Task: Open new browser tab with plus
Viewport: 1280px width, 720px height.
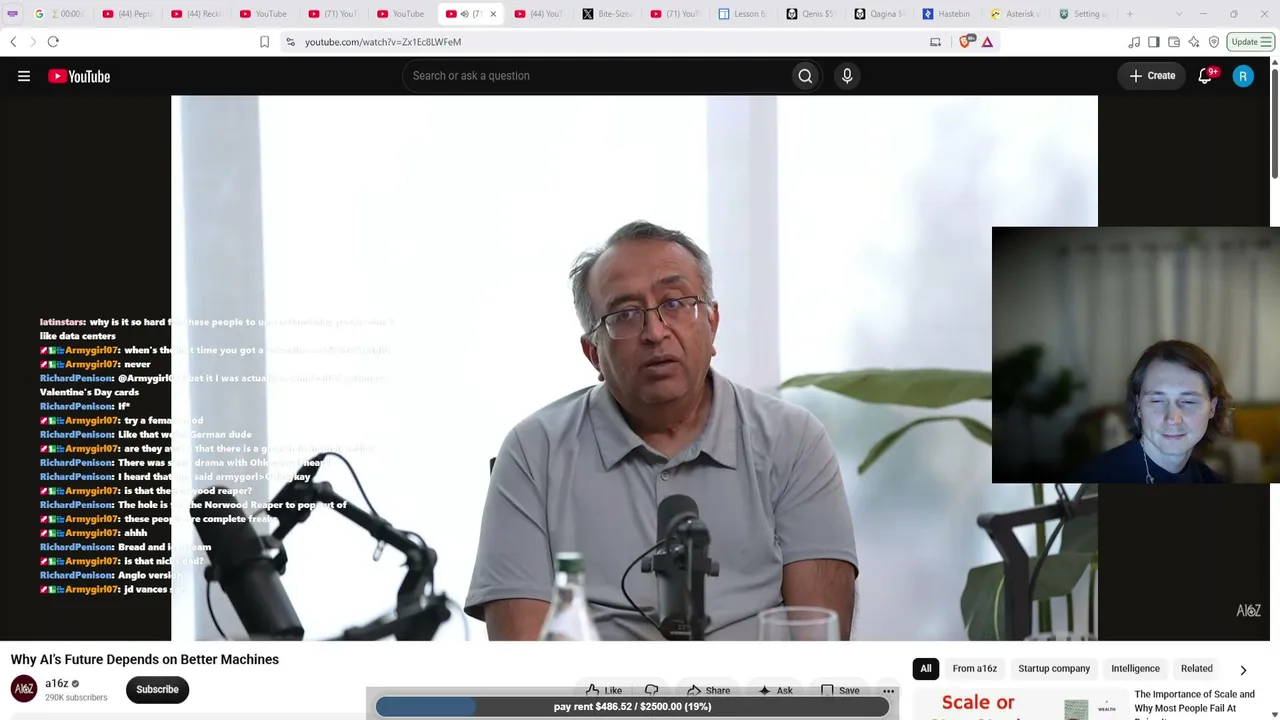Action: coord(1130,14)
